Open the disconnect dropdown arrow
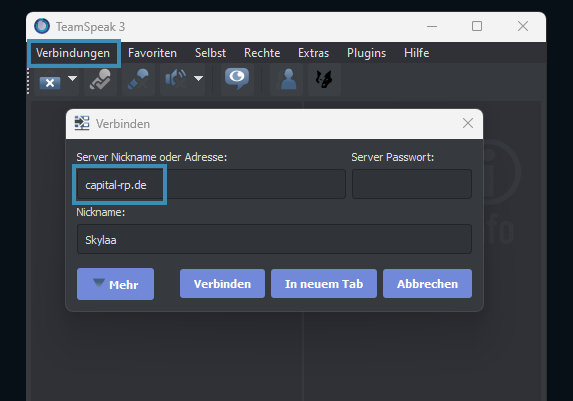Viewport: 573px width, 401px height. coord(73,78)
